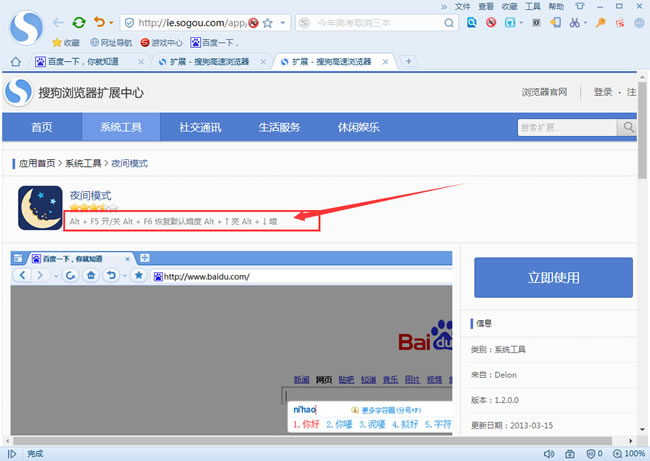Click the 浏览器官网 link
This screenshot has width=650, height=461.
coord(544,92)
